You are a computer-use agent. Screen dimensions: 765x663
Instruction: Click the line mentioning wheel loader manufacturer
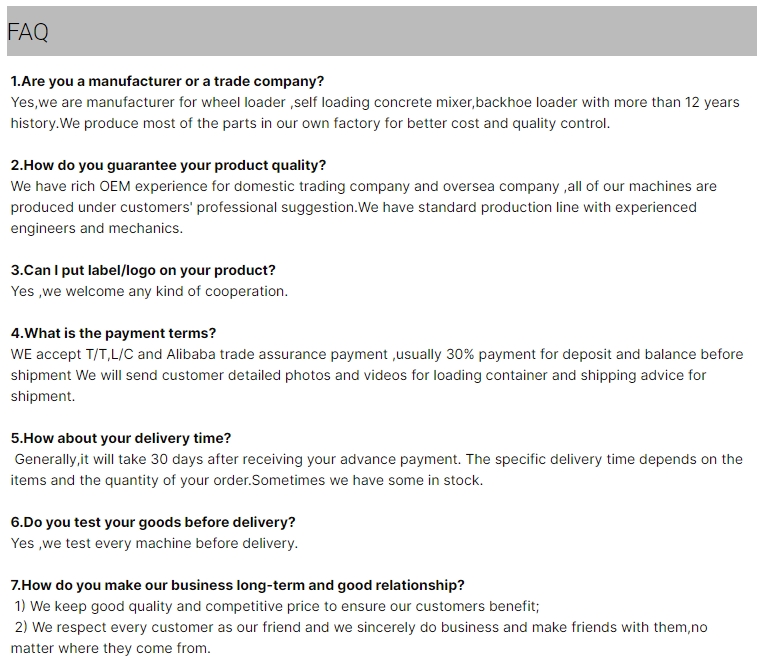point(375,102)
